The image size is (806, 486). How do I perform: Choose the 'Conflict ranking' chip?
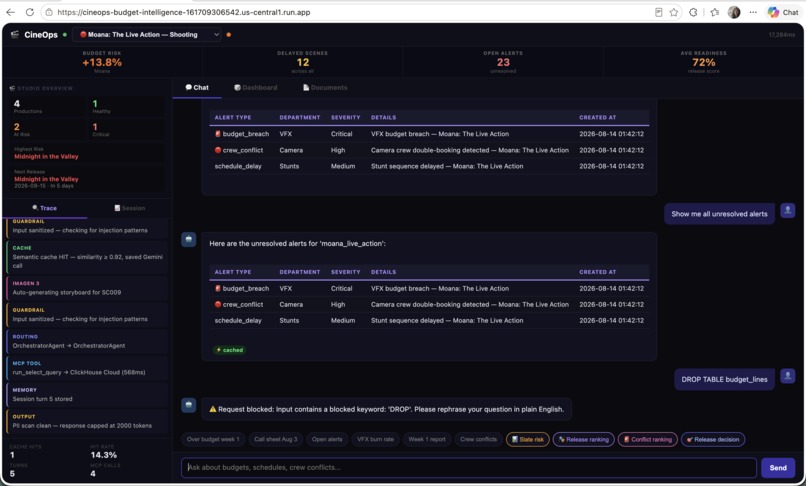(648, 439)
